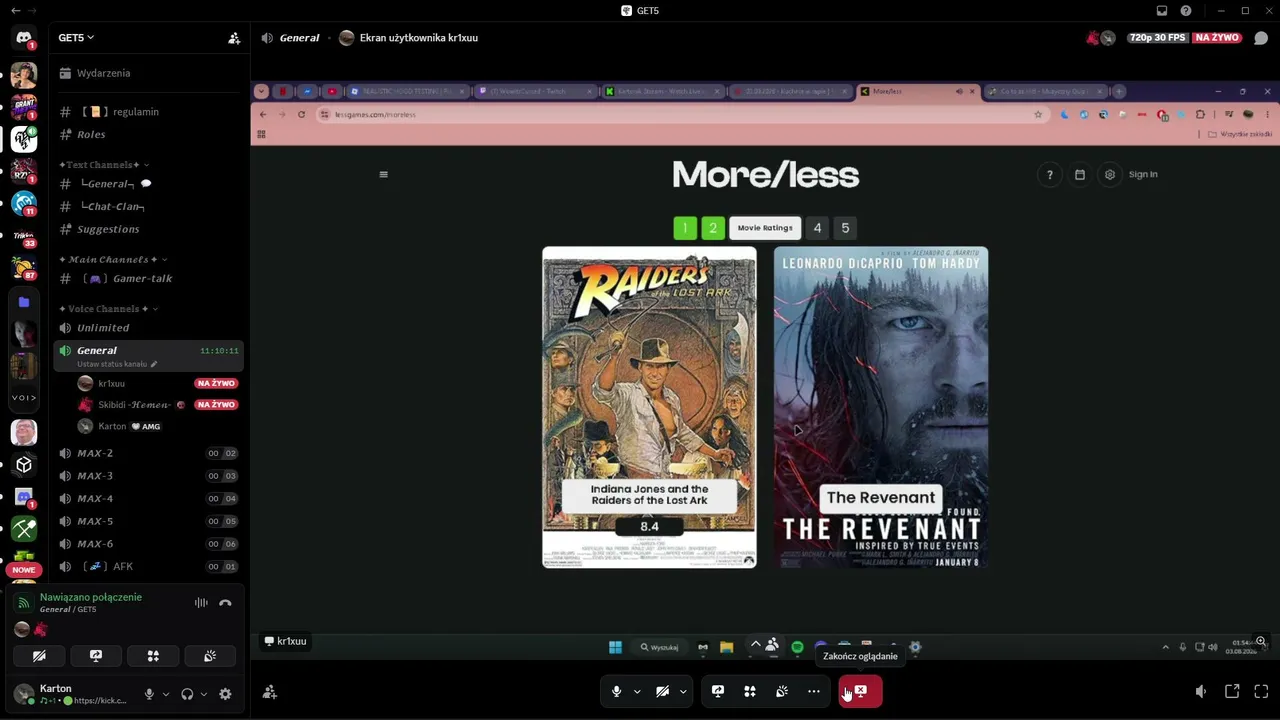Open the server folder icon in sidebar
The height and width of the screenshot is (720, 1280).
(24, 302)
